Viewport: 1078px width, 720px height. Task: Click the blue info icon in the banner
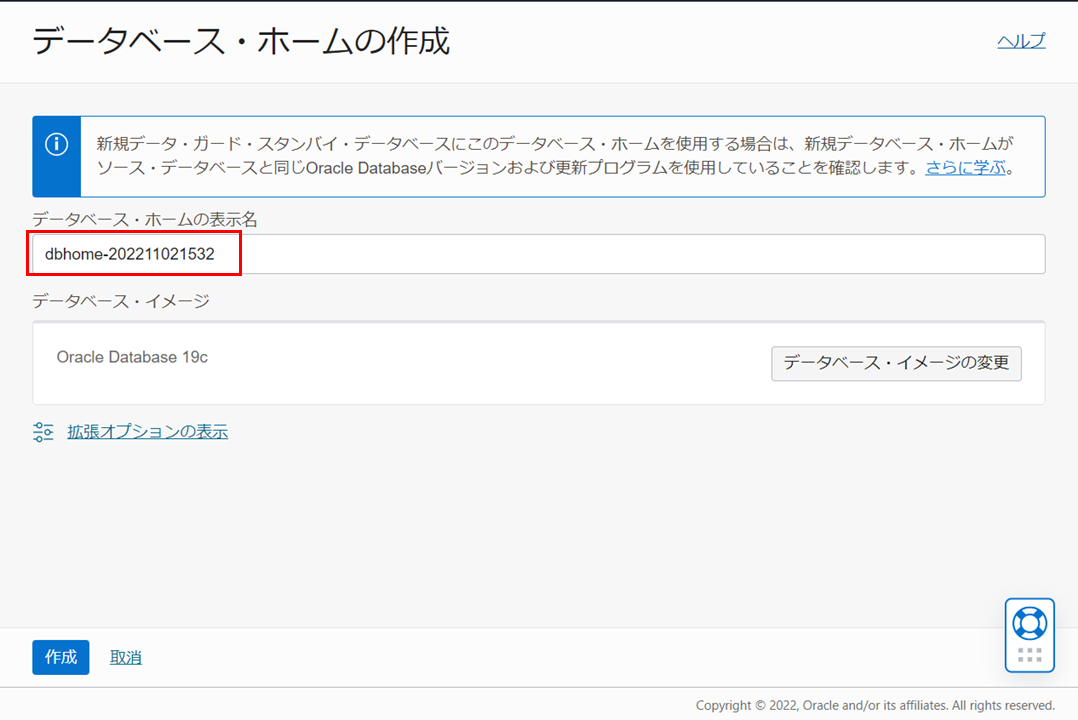tap(57, 144)
